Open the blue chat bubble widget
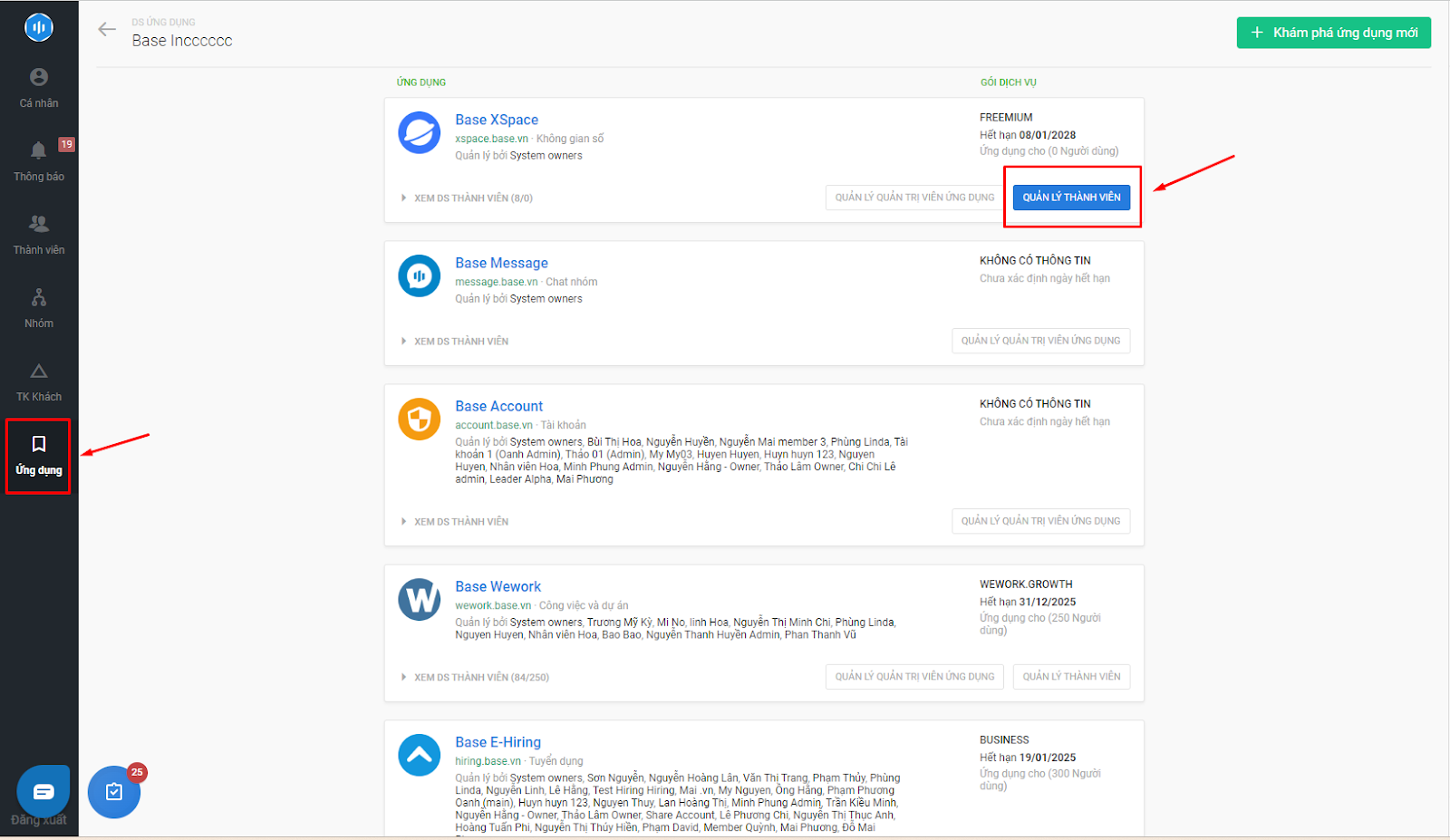1450x840 pixels. coord(43,791)
